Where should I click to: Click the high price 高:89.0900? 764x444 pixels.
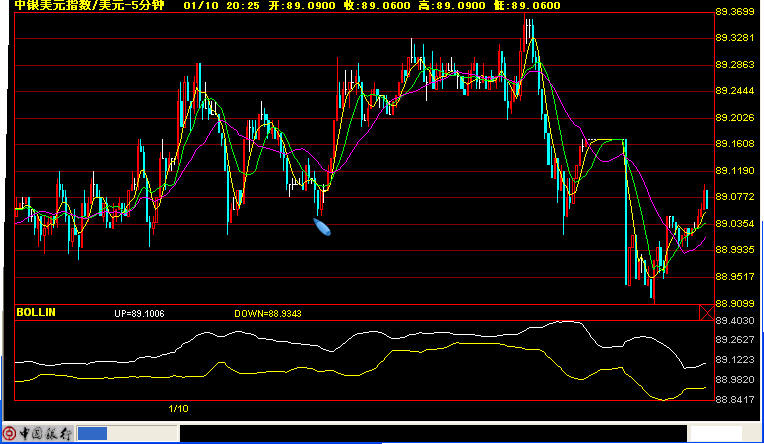(x=452, y=6)
